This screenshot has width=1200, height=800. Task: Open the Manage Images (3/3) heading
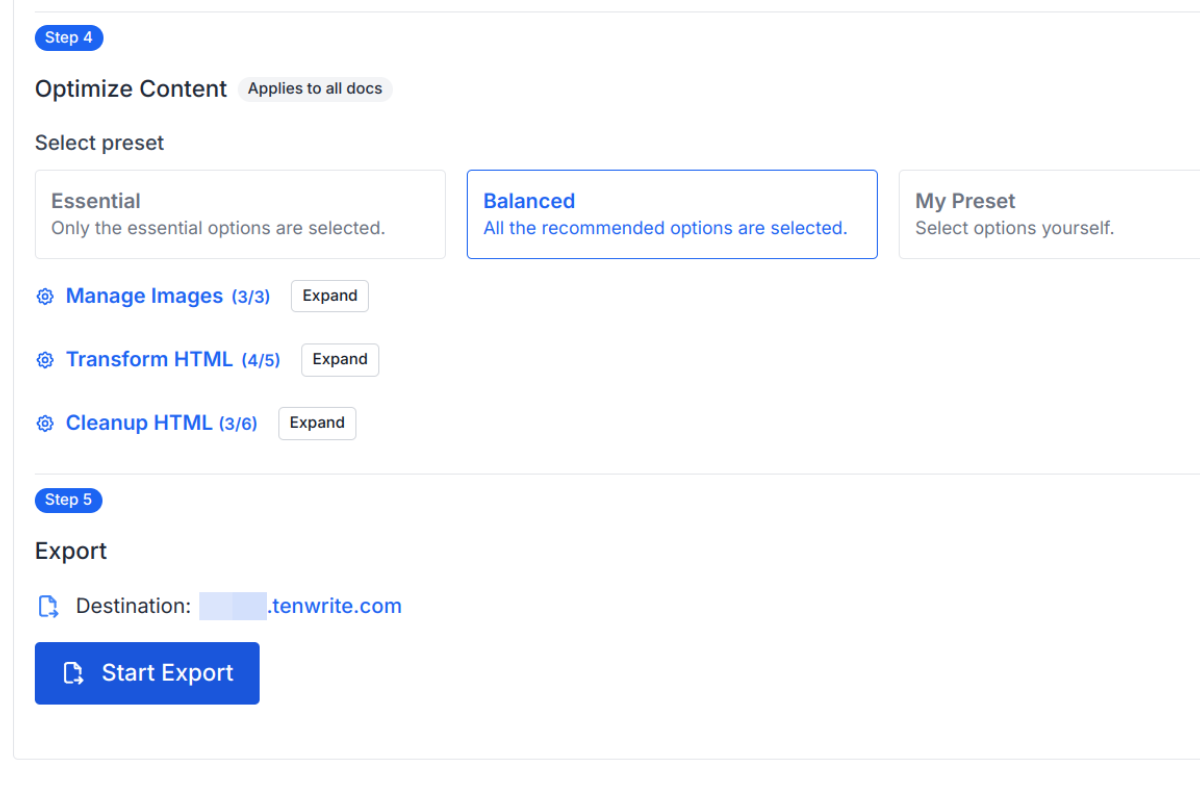point(168,296)
